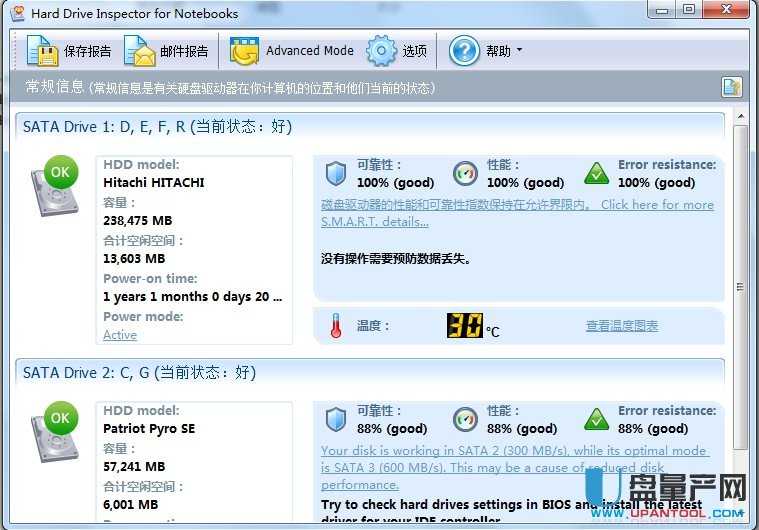
Task: Click the 30°C temperature display
Action: (466, 325)
